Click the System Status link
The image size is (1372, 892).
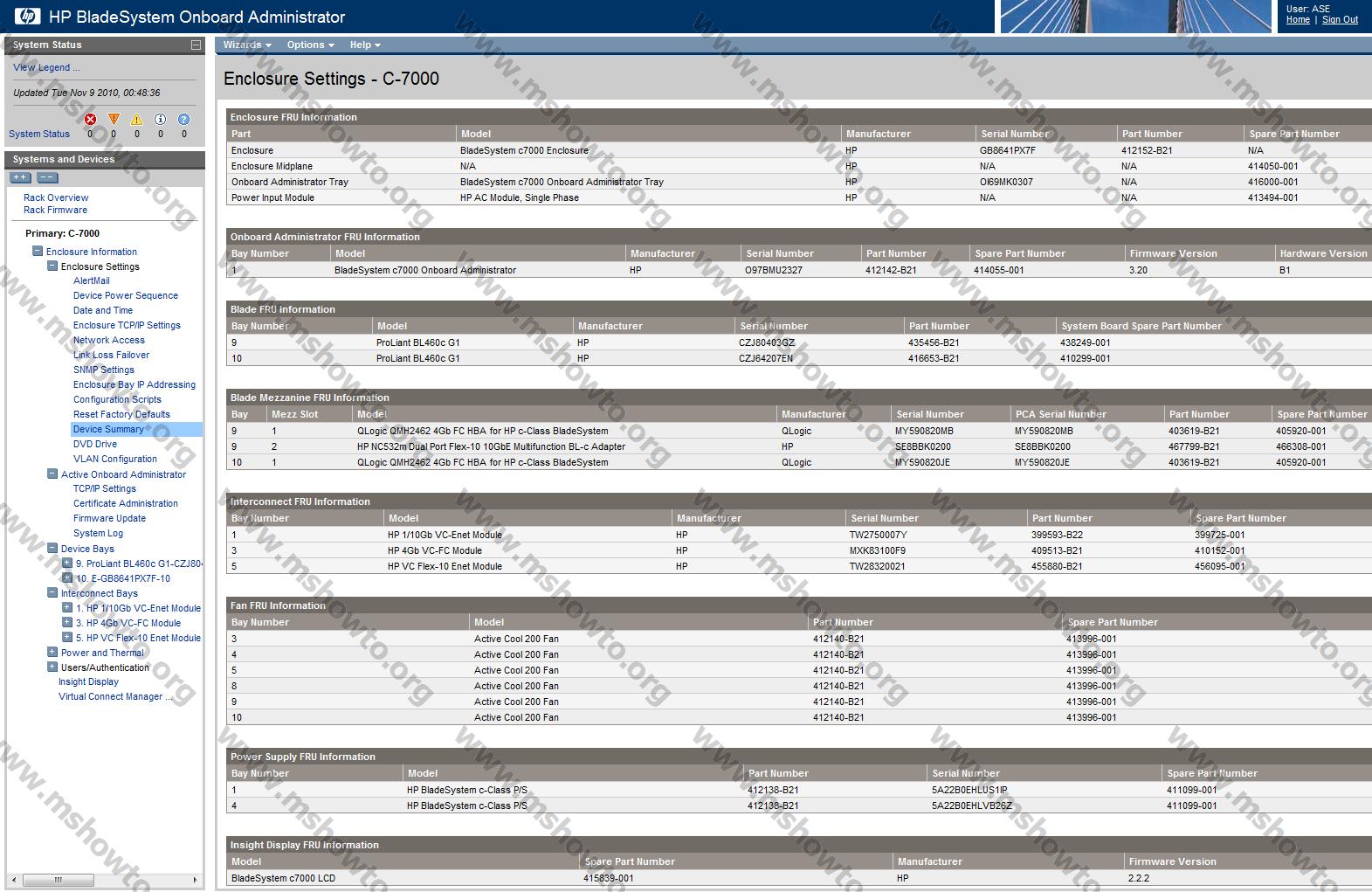point(39,134)
